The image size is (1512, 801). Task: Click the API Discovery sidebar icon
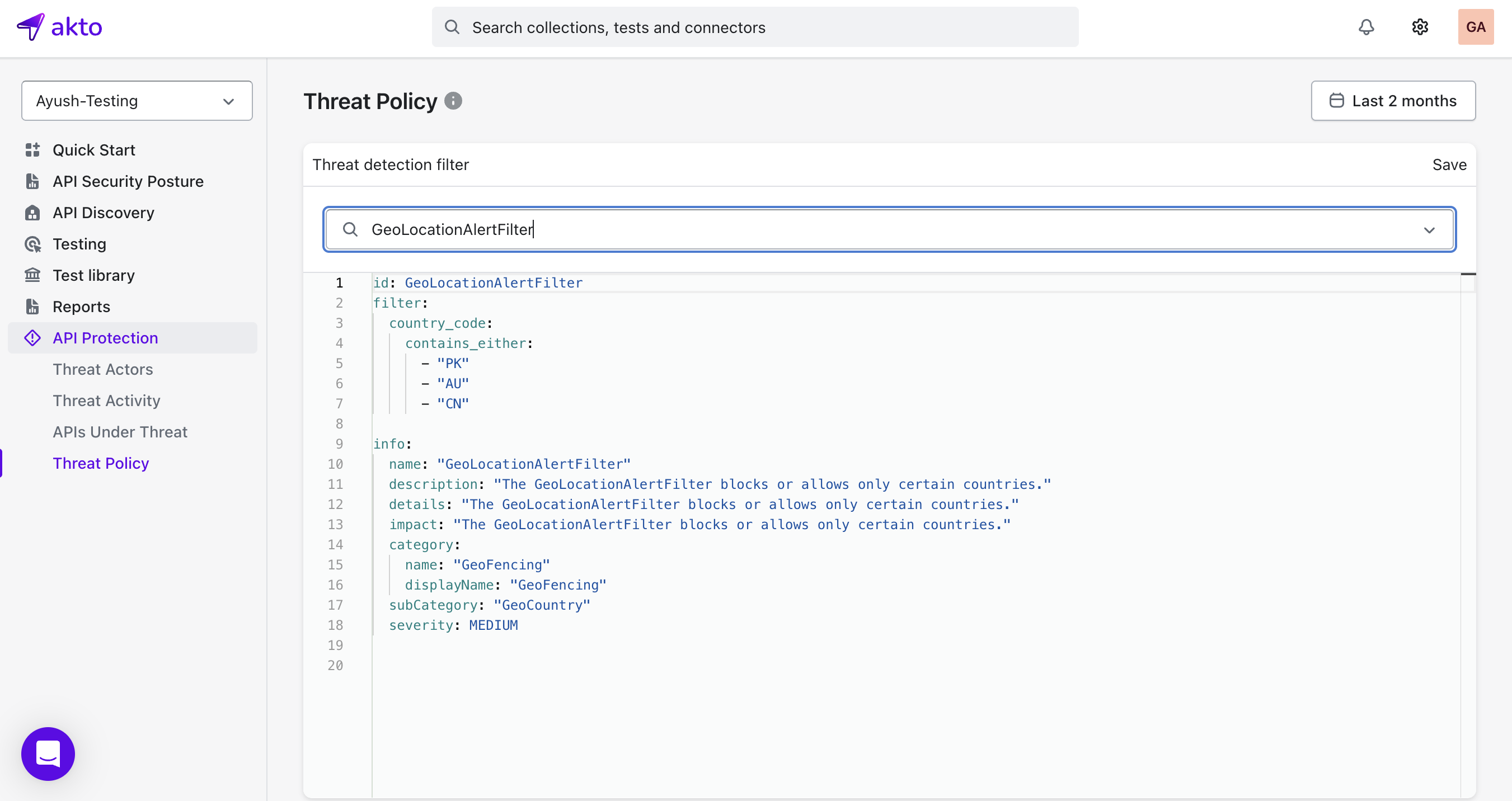coord(33,213)
